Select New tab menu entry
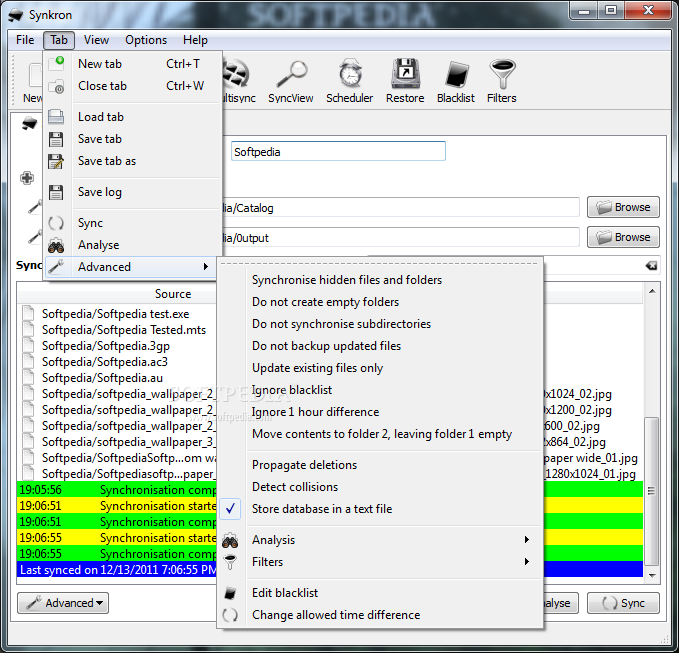The image size is (679, 653). click(133, 64)
